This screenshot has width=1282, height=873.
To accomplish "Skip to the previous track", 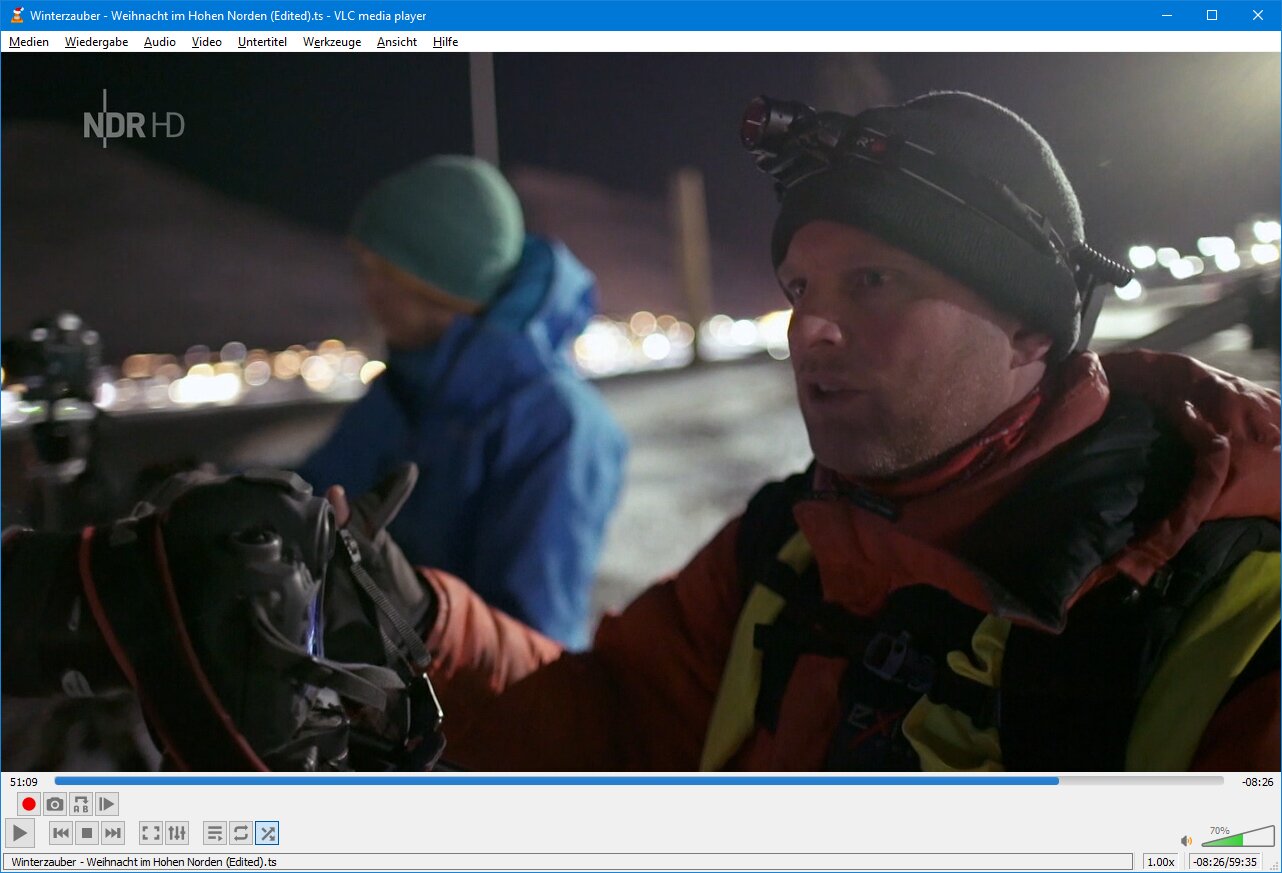I will (61, 833).
